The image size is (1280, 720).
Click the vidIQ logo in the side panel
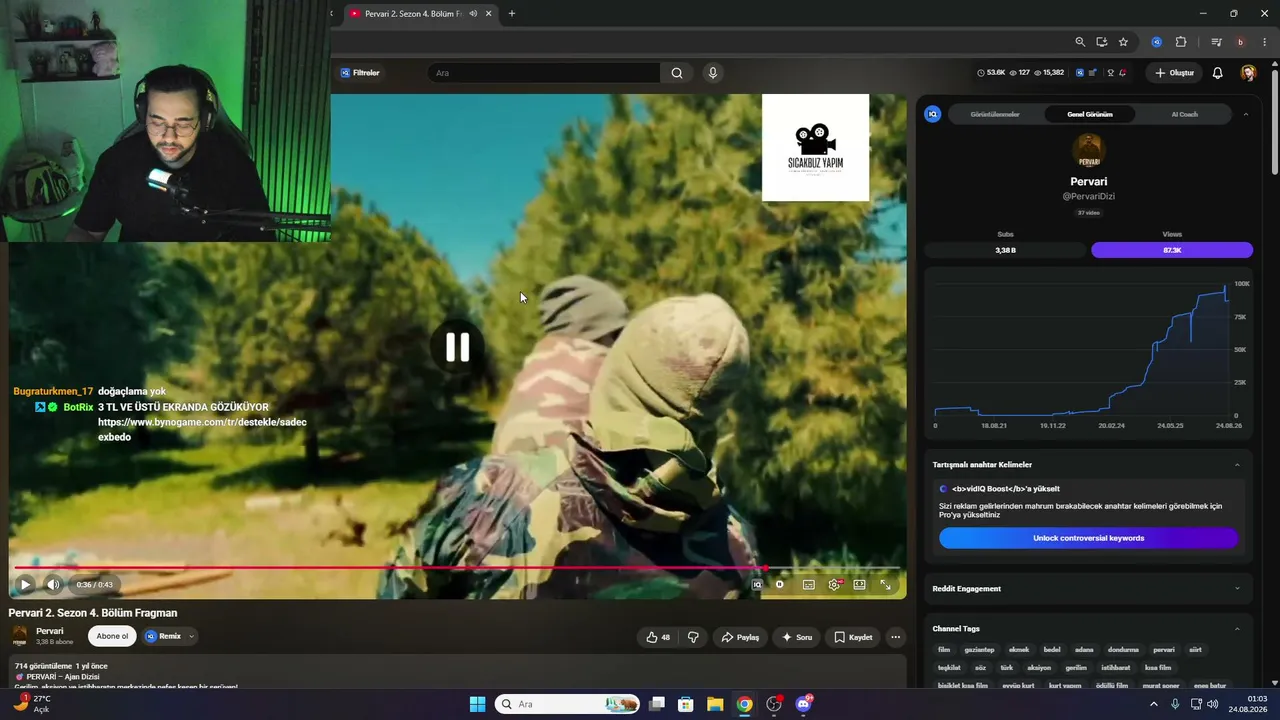click(x=933, y=114)
